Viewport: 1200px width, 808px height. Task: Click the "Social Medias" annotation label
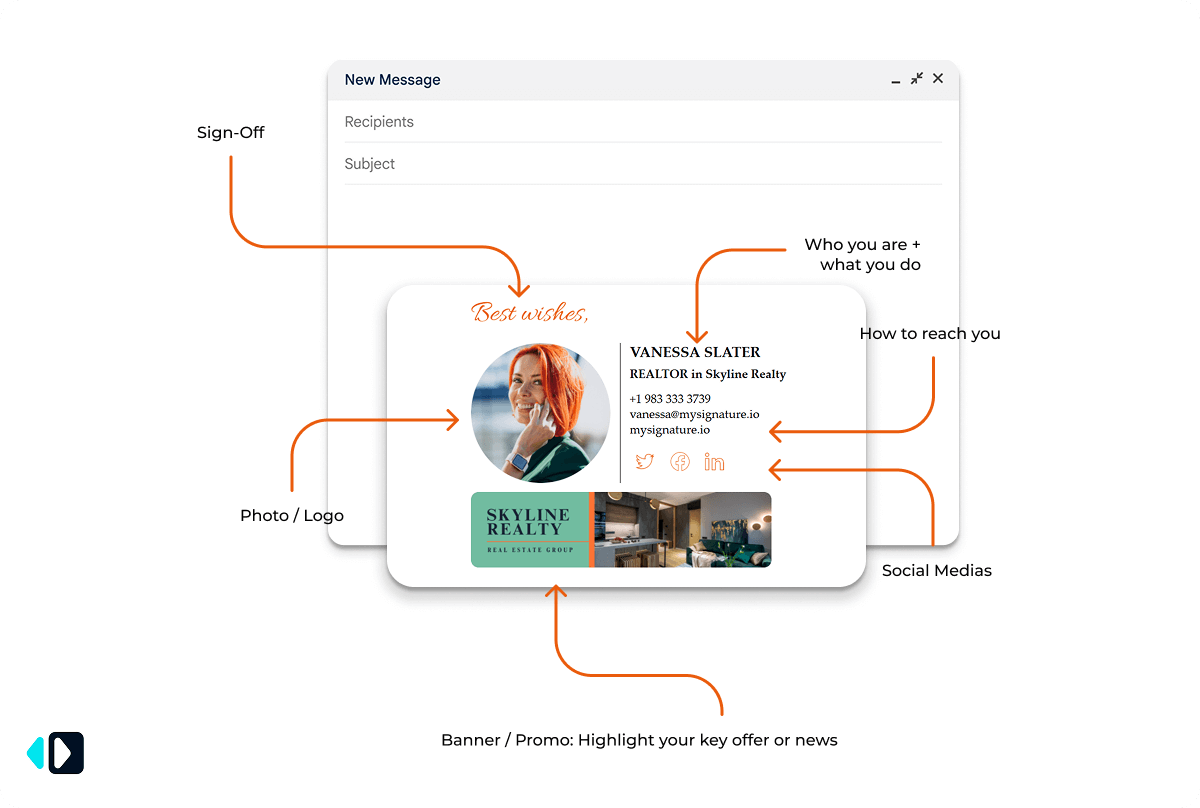click(936, 571)
